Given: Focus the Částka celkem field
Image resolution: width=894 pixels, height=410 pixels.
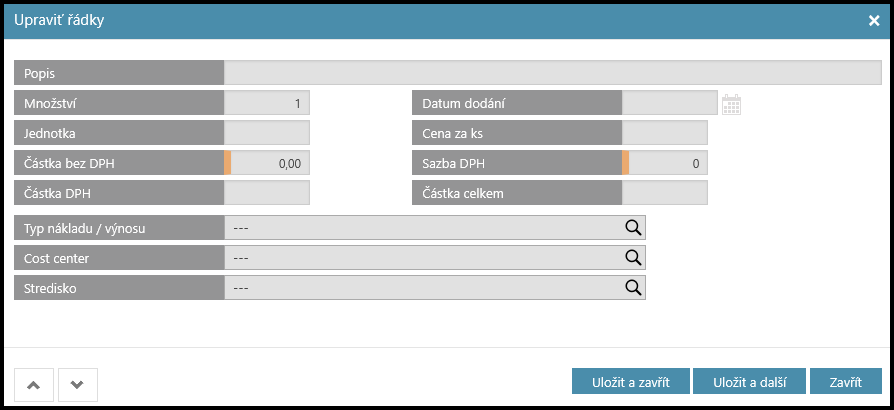Looking at the screenshot, I should 664,193.
